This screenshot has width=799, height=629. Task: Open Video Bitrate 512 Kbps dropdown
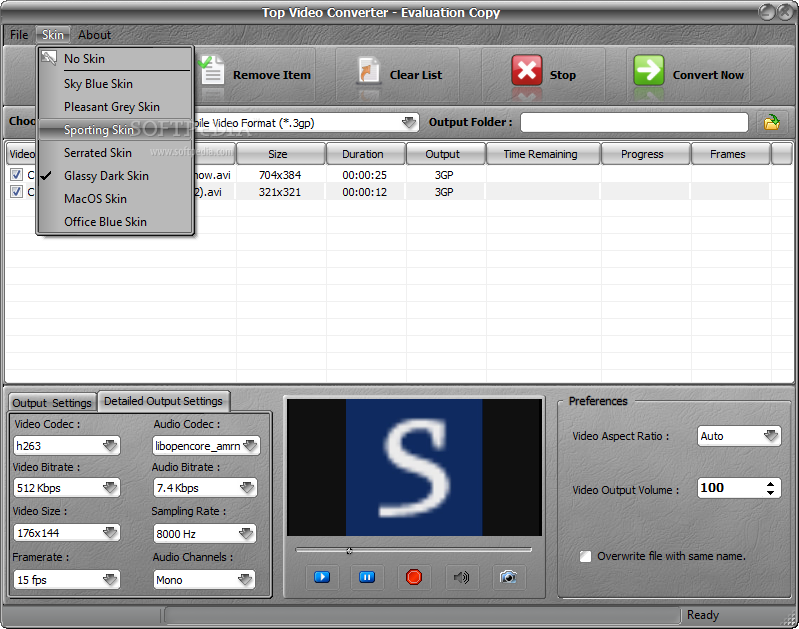click(x=110, y=488)
